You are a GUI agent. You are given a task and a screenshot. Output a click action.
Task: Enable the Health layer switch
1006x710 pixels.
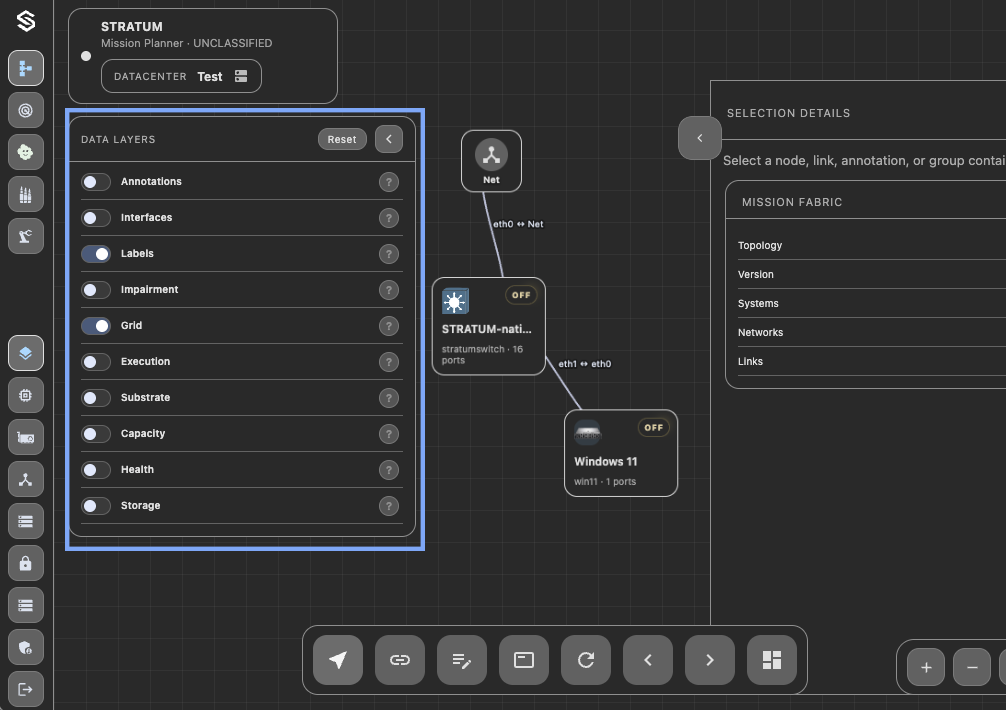pyautogui.click(x=96, y=469)
